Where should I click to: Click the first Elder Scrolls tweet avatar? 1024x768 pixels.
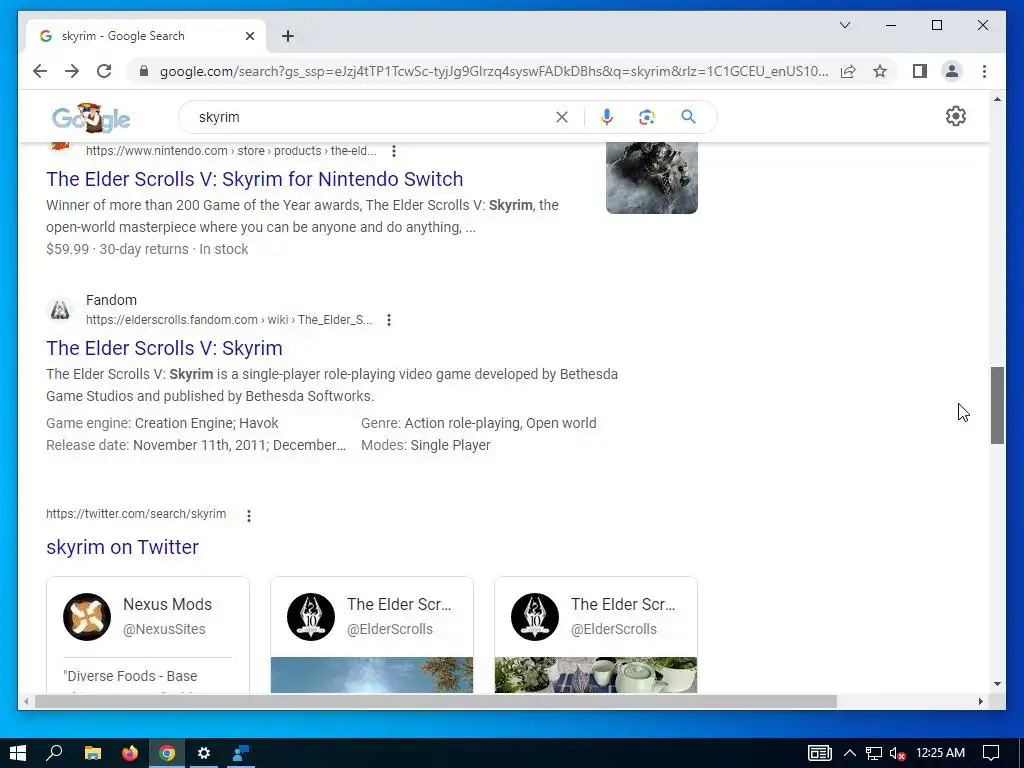point(311,616)
